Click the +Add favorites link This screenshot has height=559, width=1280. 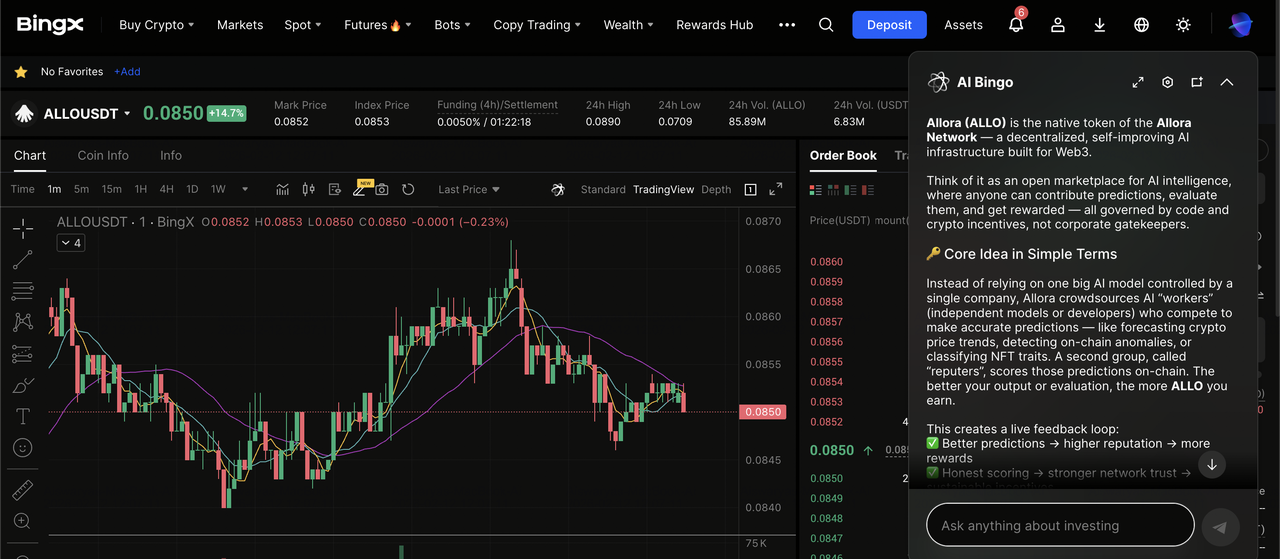127,72
